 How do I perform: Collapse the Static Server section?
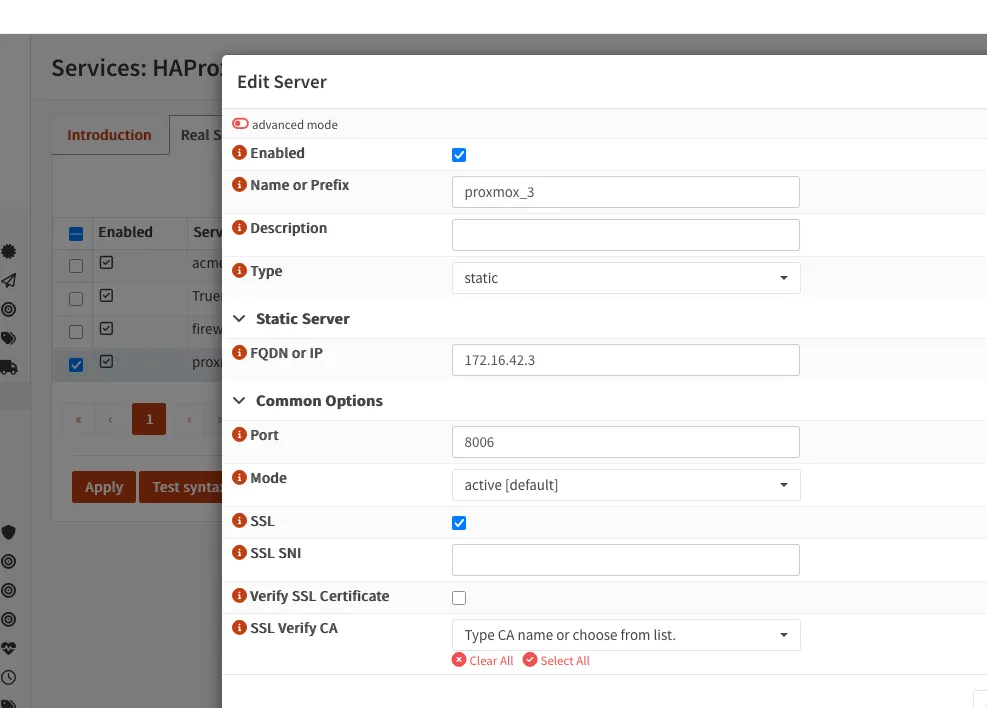[239, 319]
